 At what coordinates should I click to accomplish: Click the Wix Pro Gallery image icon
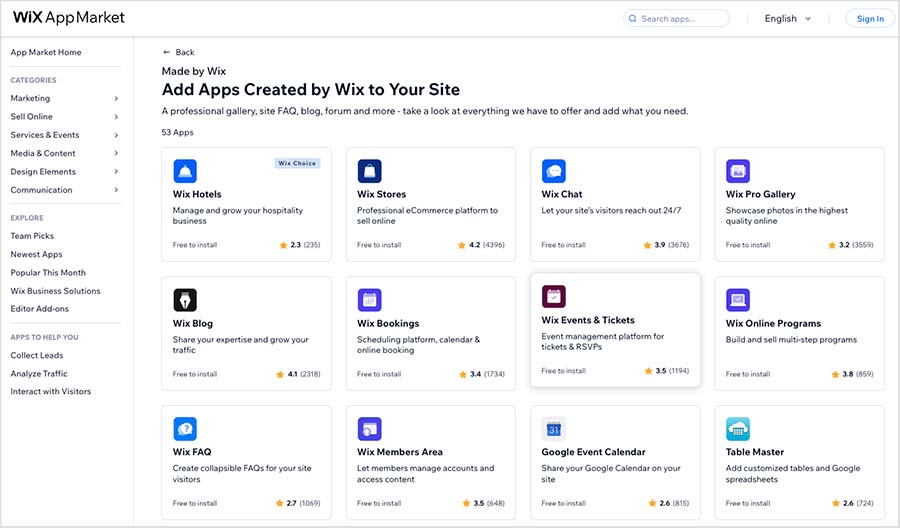(738, 171)
